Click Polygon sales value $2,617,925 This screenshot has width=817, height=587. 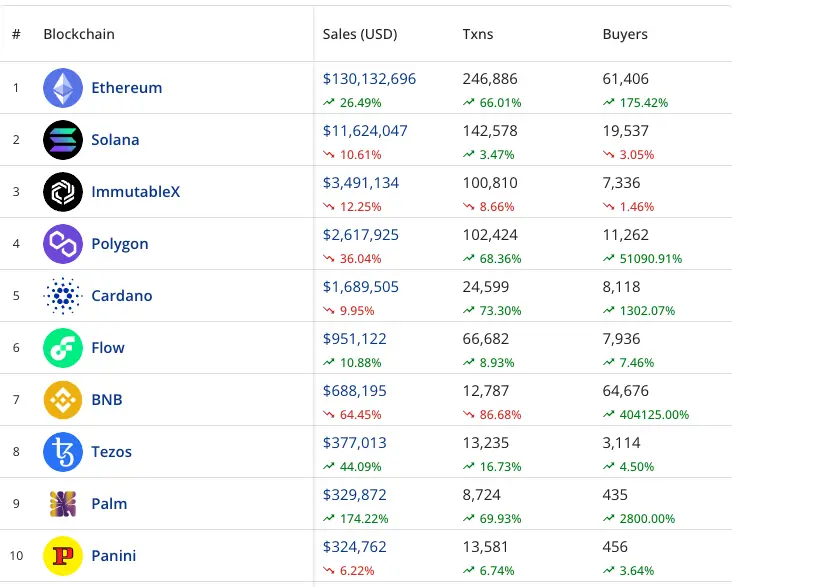pos(361,235)
